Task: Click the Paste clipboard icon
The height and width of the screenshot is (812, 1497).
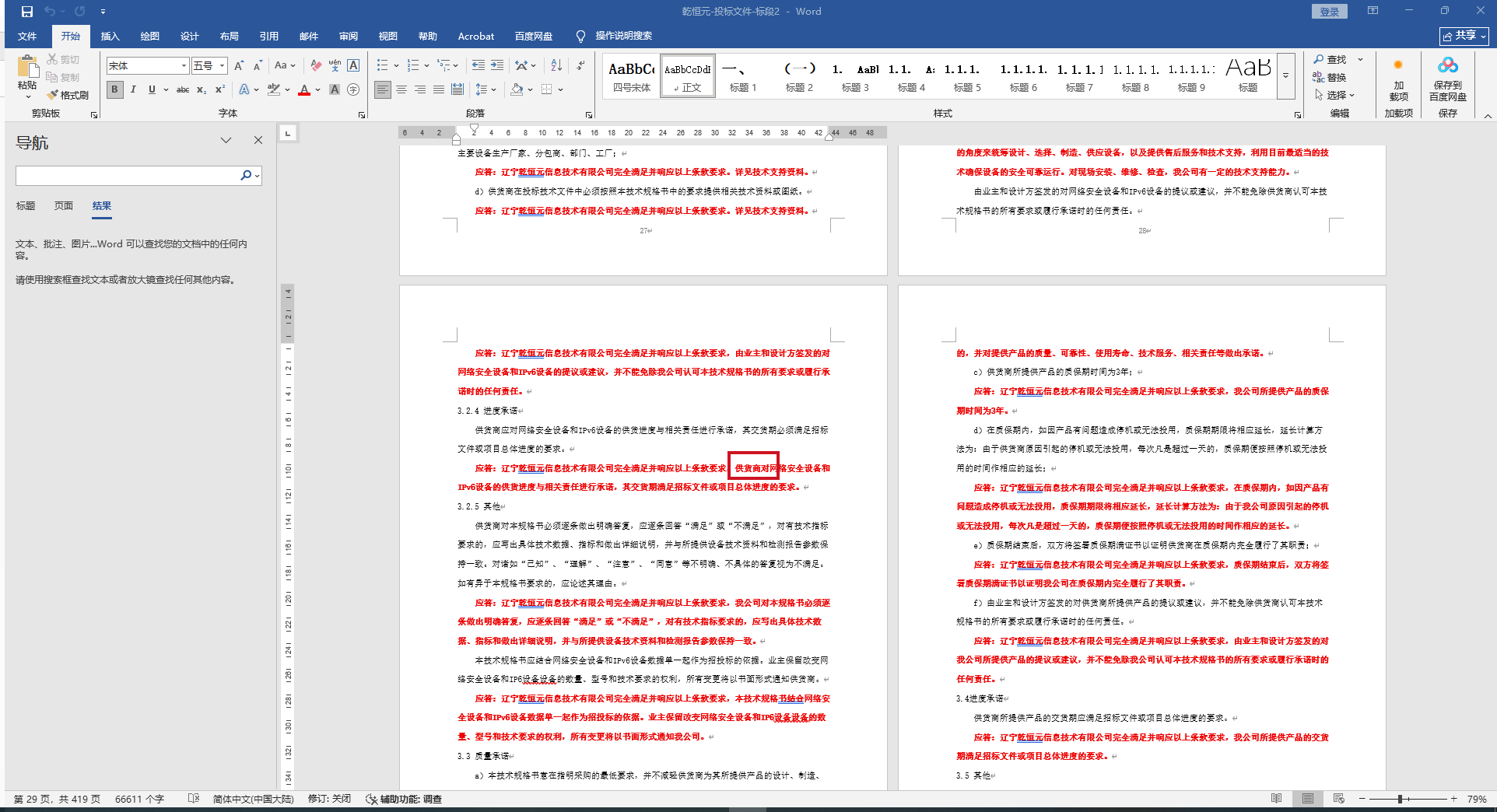Action: (27, 66)
